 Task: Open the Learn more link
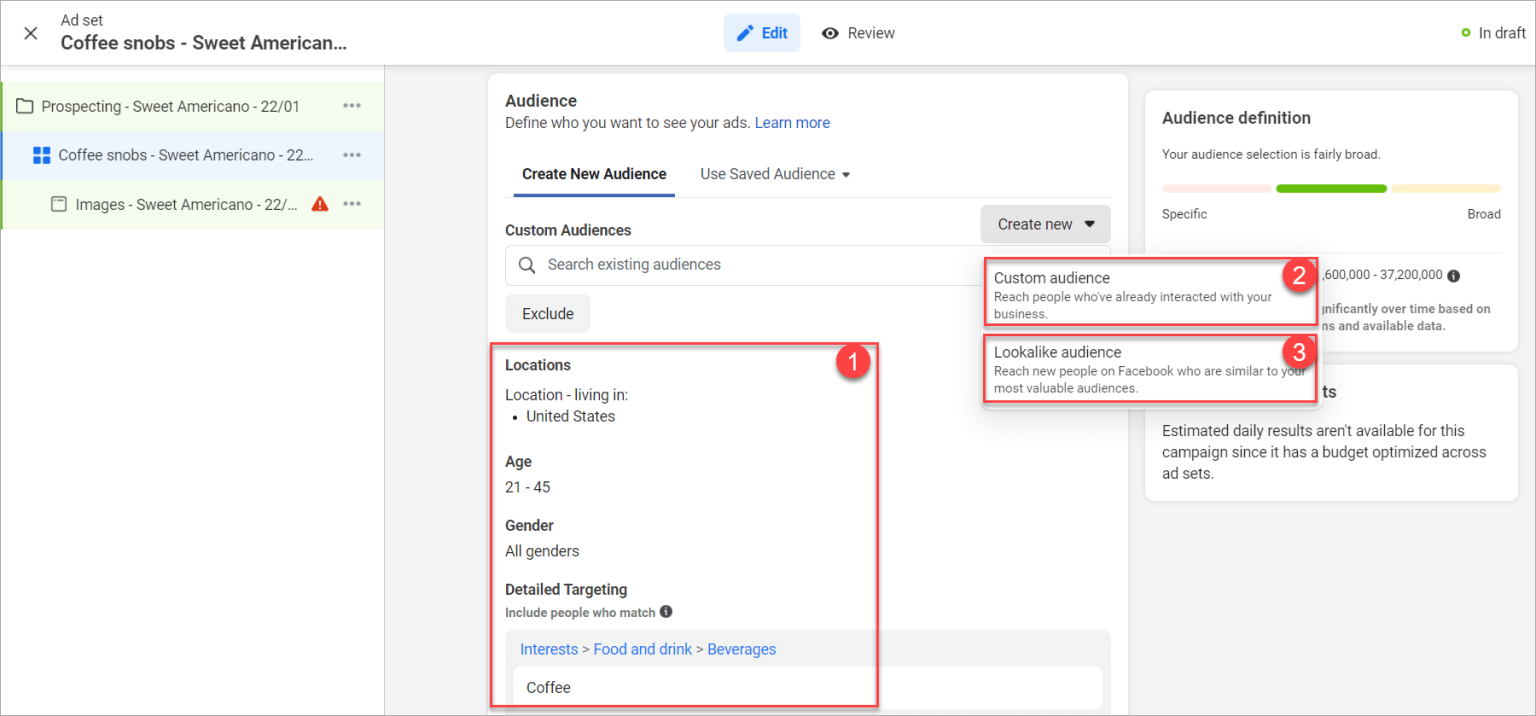click(x=792, y=122)
